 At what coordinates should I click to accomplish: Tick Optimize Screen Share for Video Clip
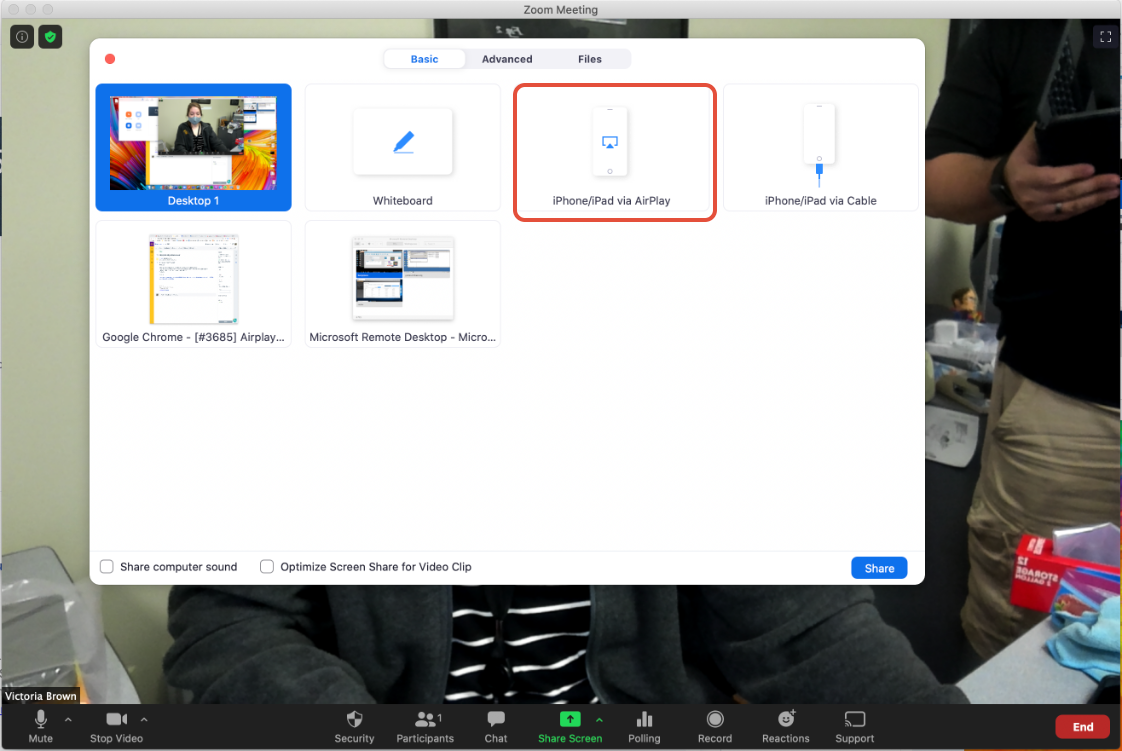coord(267,566)
